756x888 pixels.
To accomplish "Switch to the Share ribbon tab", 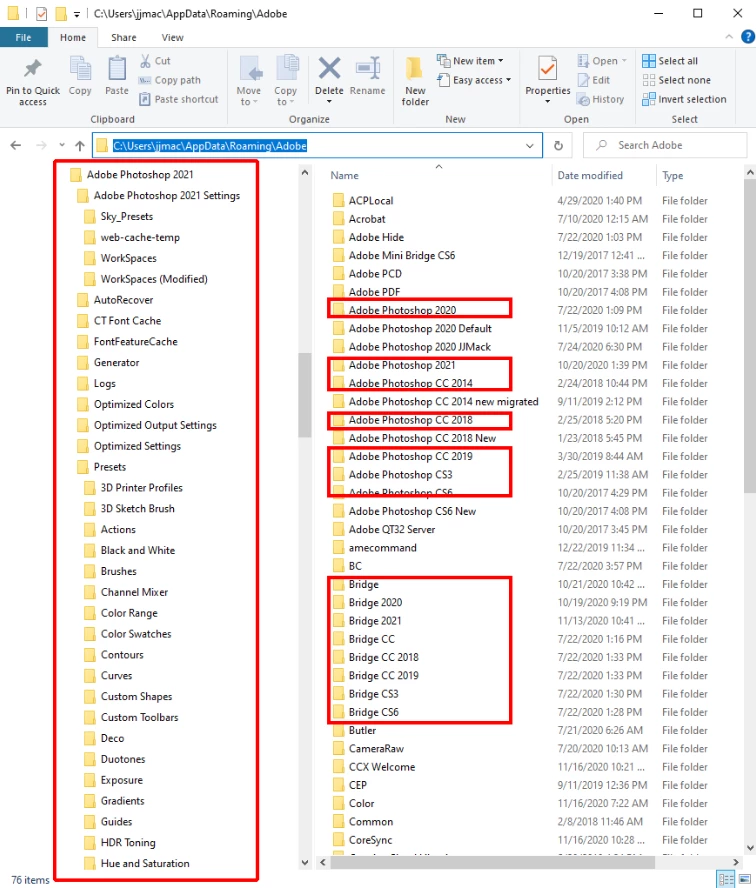I will 123,37.
